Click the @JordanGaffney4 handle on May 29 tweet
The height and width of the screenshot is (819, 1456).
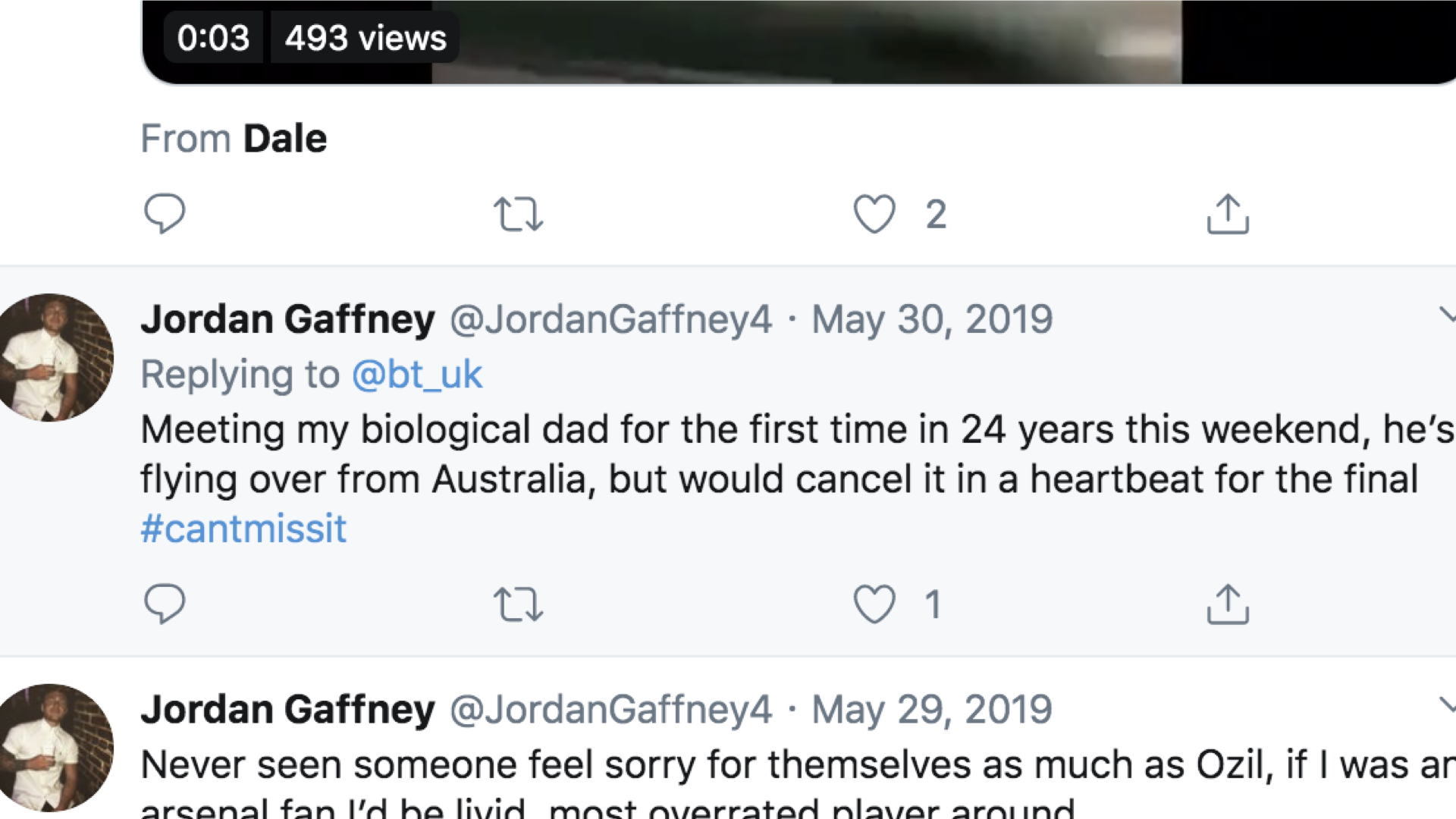610,710
